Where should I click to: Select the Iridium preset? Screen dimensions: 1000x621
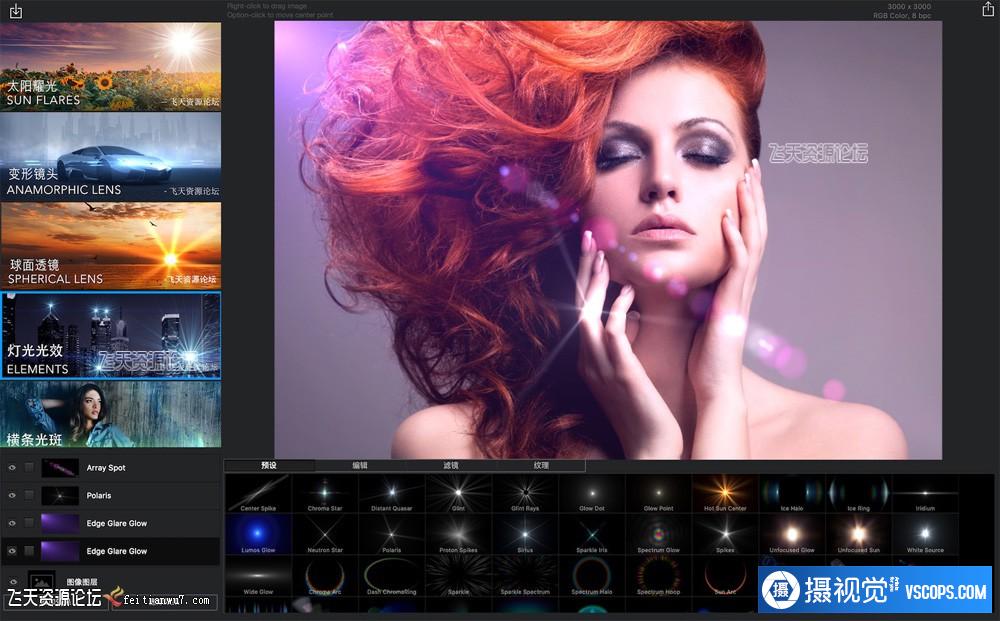point(924,492)
